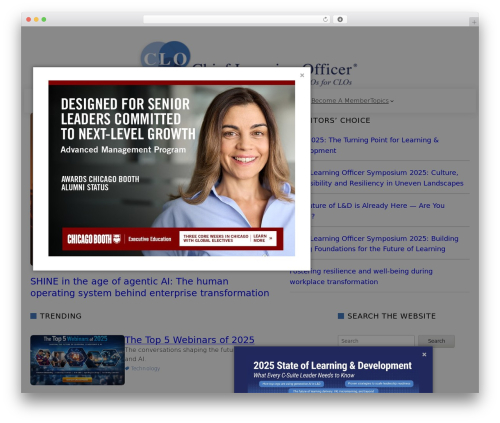Open the 2025 State of Learning & Development banner
Image resolution: width=500 pixels, height=423 pixels.
[333, 370]
